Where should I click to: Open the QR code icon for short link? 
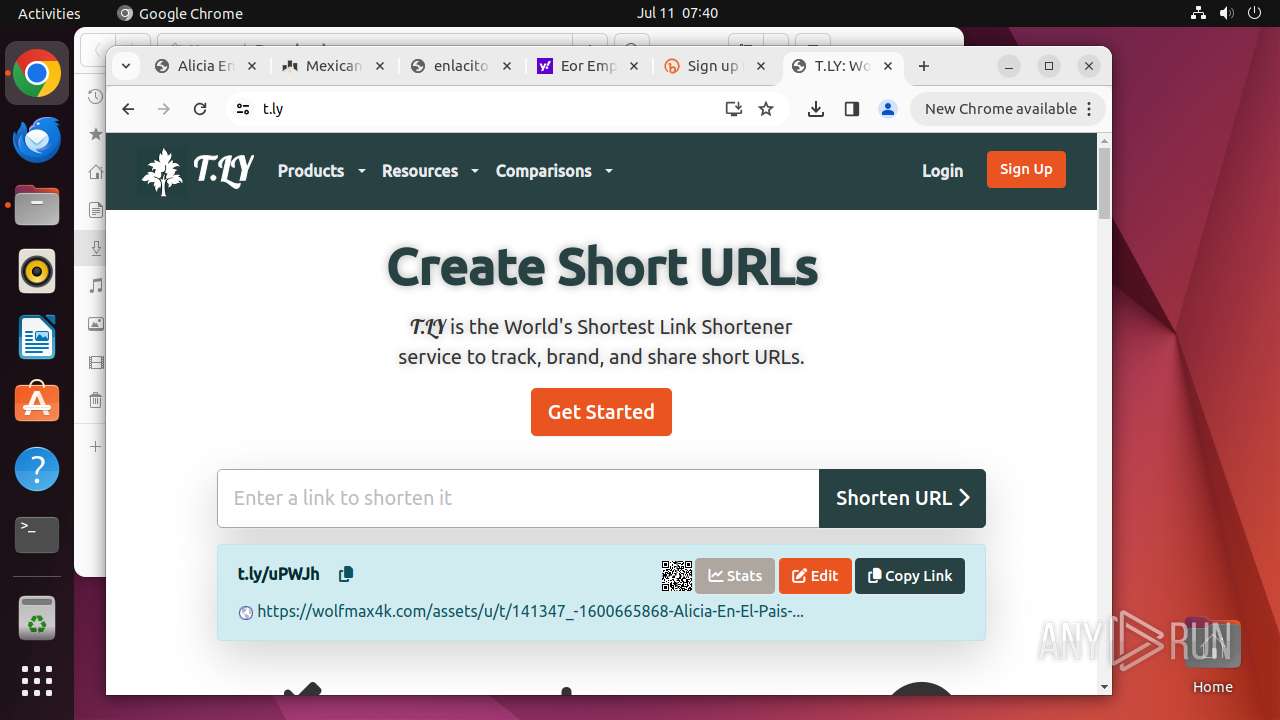click(x=677, y=576)
